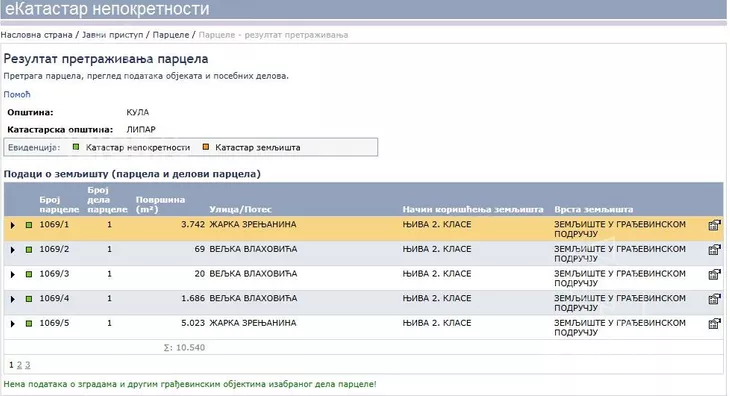Click orange Катастар земљишта legend square
Screen dimensions: 730x396
(206, 147)
